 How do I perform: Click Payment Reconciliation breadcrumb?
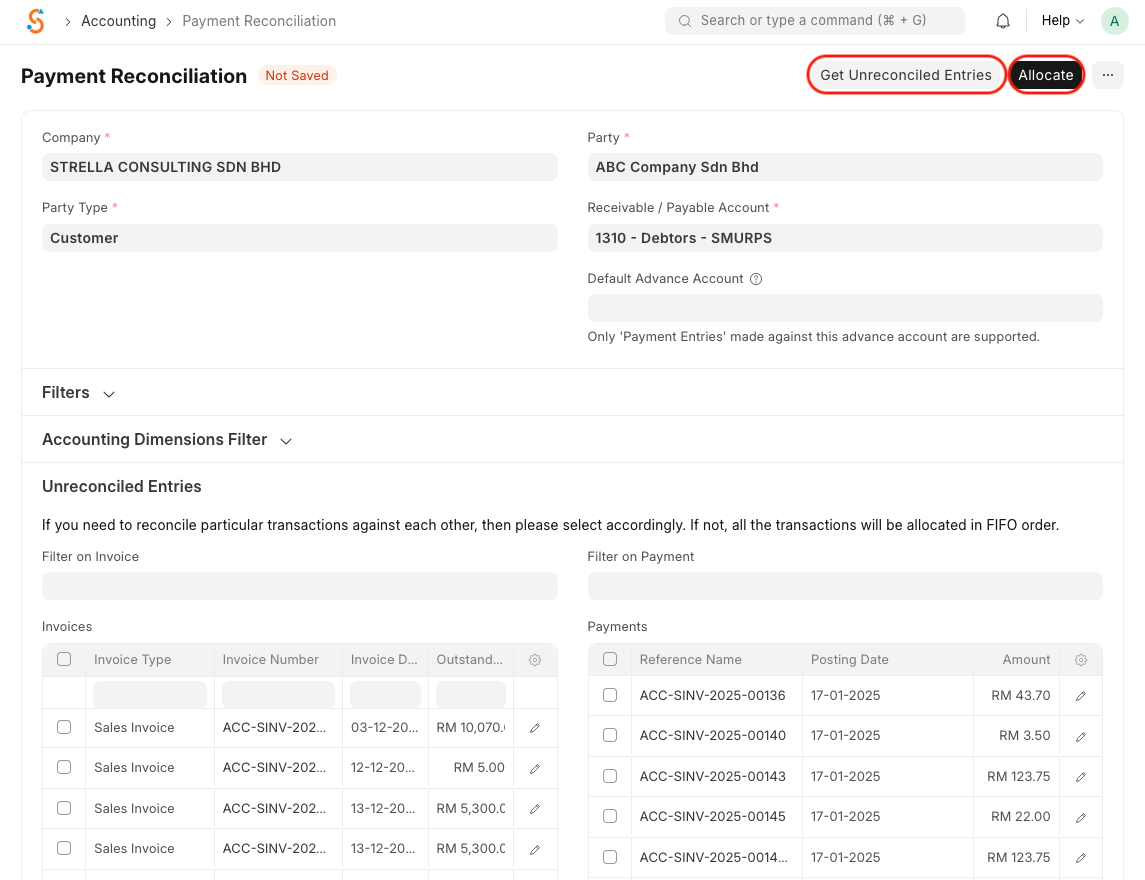click(259, 21)
